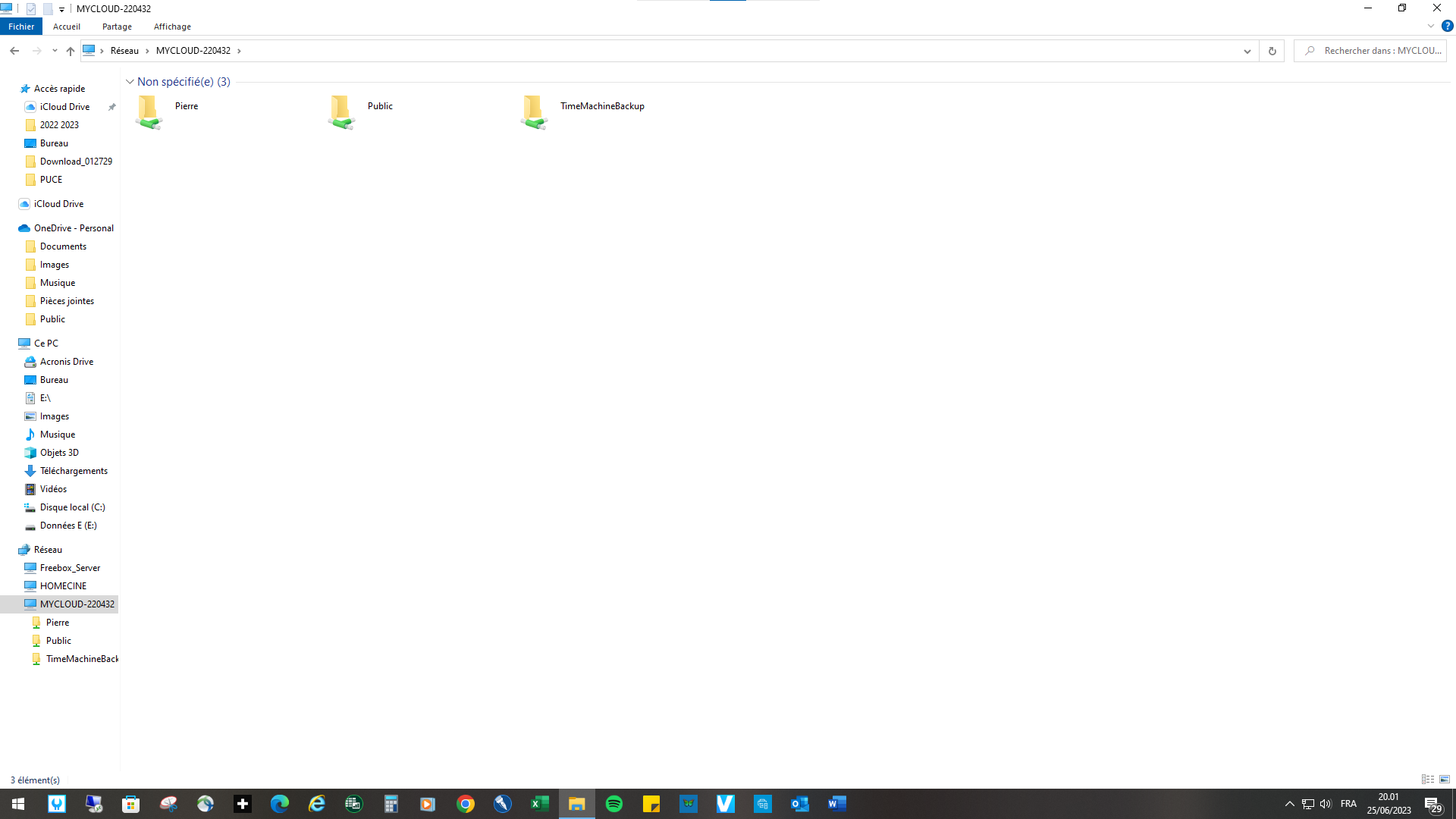The height and width of the screenshot is (819, 1456).
Task: Switch to the Affichage ribbon tab
Action: [172, 27]
